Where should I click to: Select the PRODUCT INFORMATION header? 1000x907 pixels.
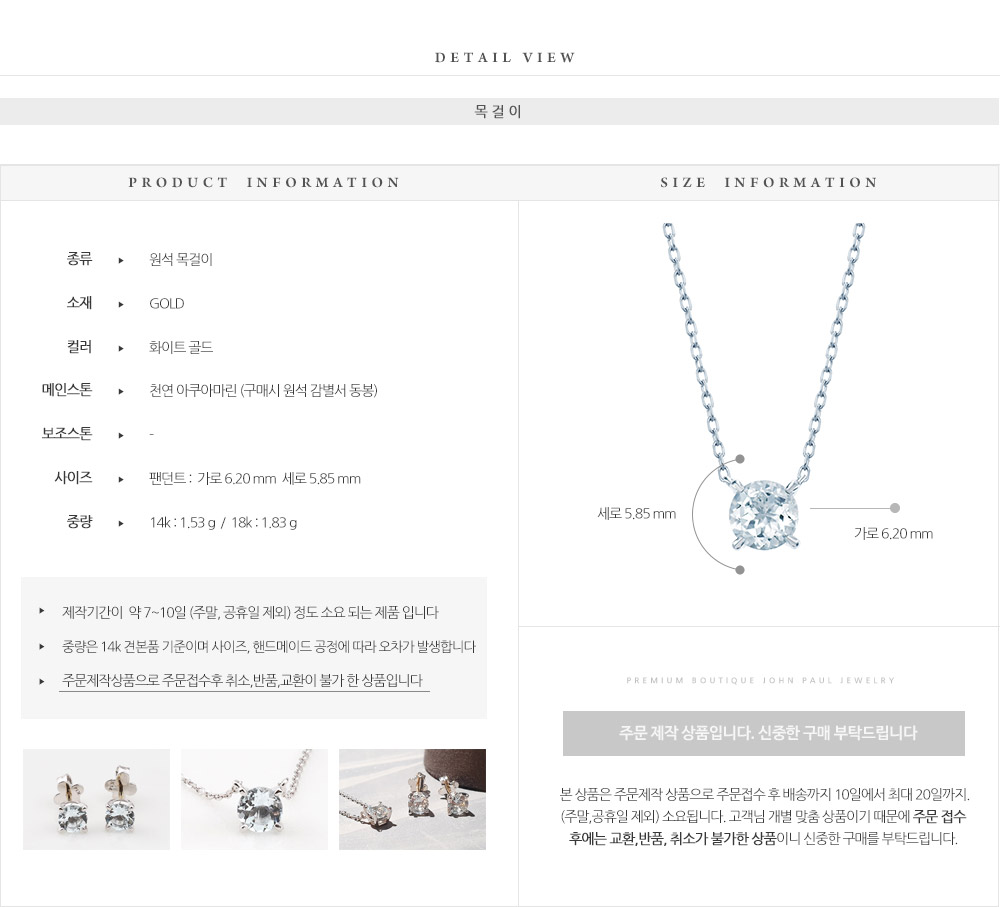[264, 182]
